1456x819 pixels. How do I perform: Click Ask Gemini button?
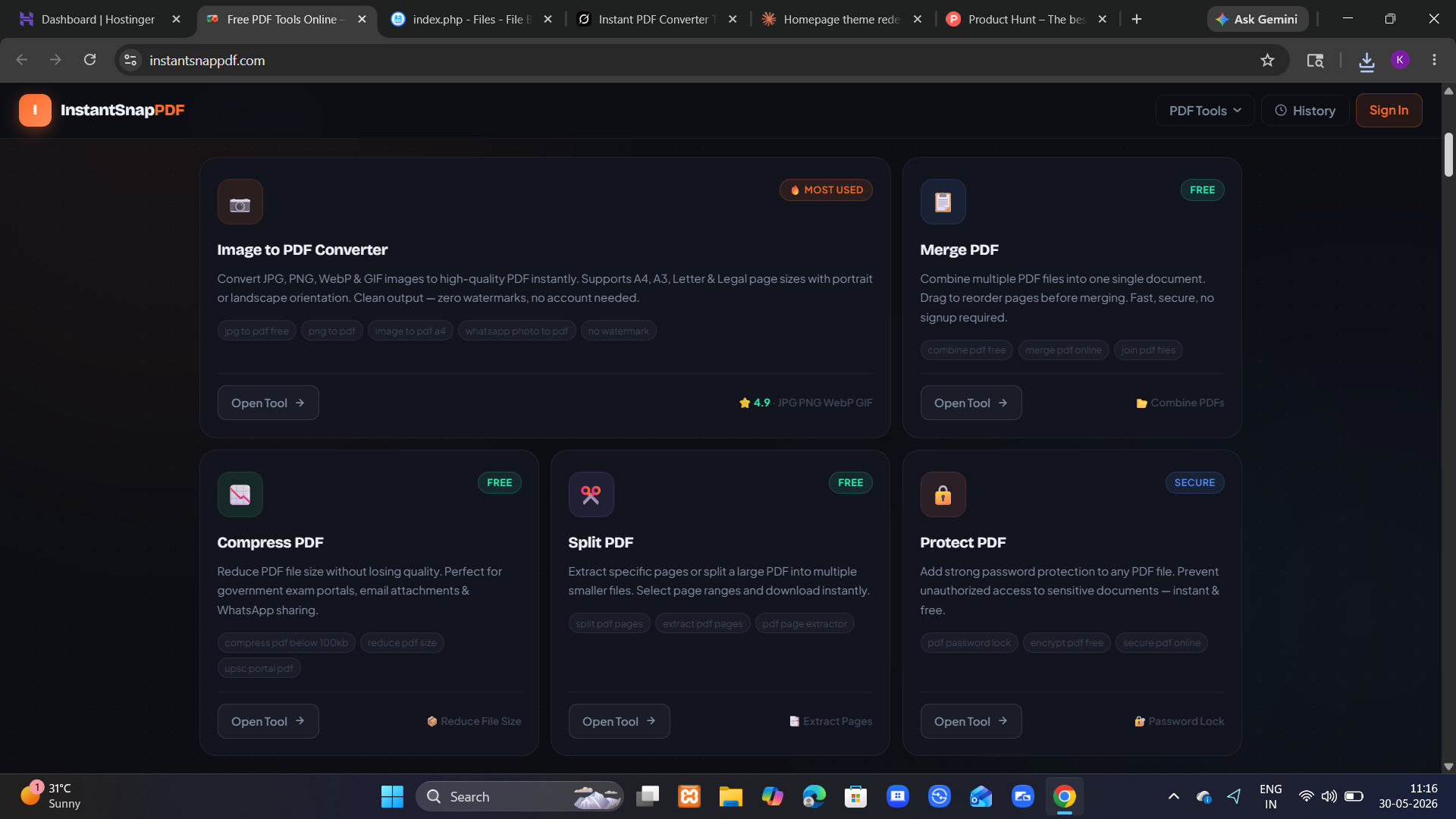coord(1257,19)
